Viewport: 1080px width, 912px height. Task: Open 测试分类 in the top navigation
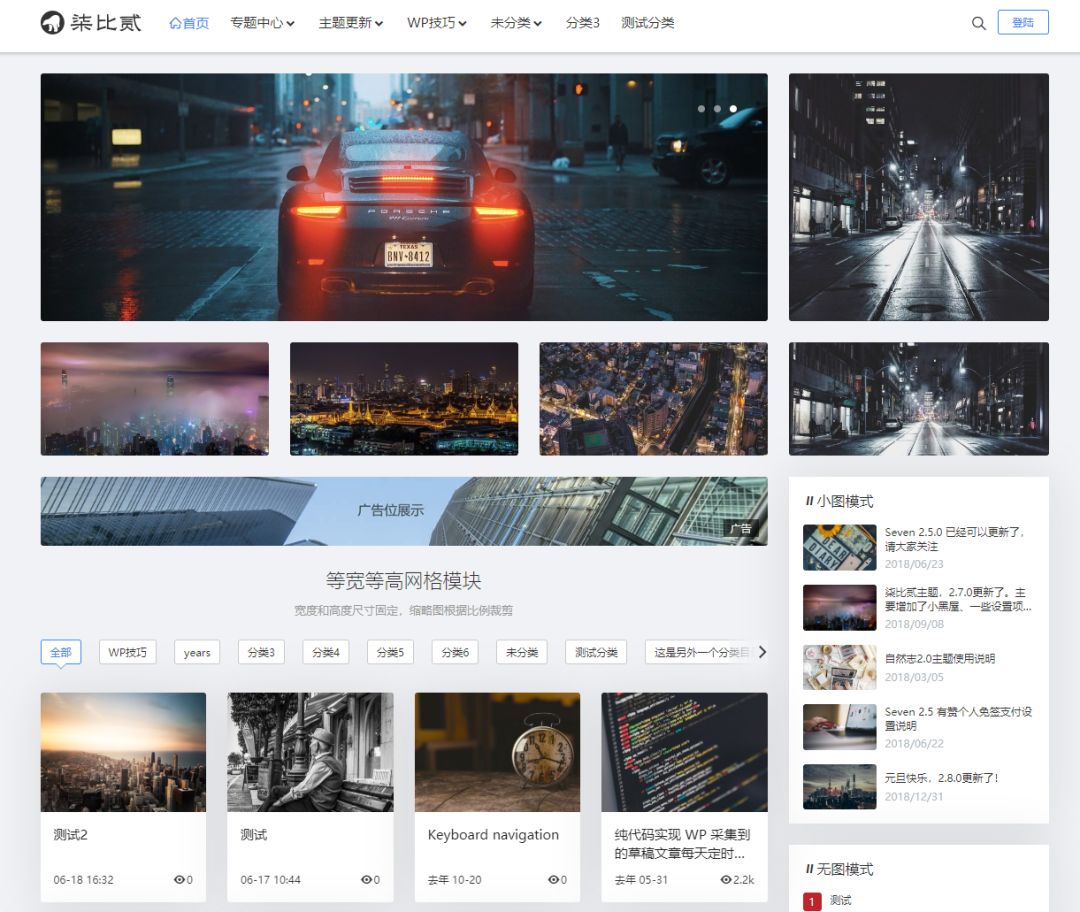[647, 23]
